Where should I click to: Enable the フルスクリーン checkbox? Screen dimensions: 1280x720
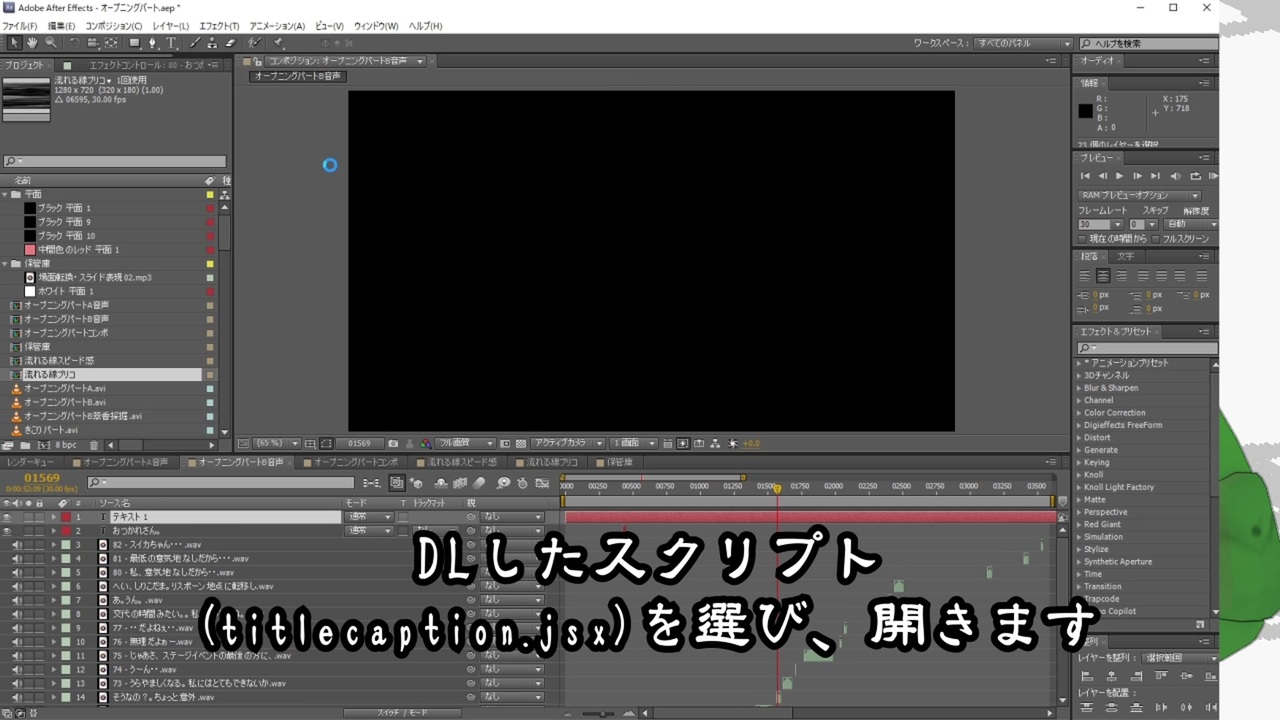(1155, 239)
